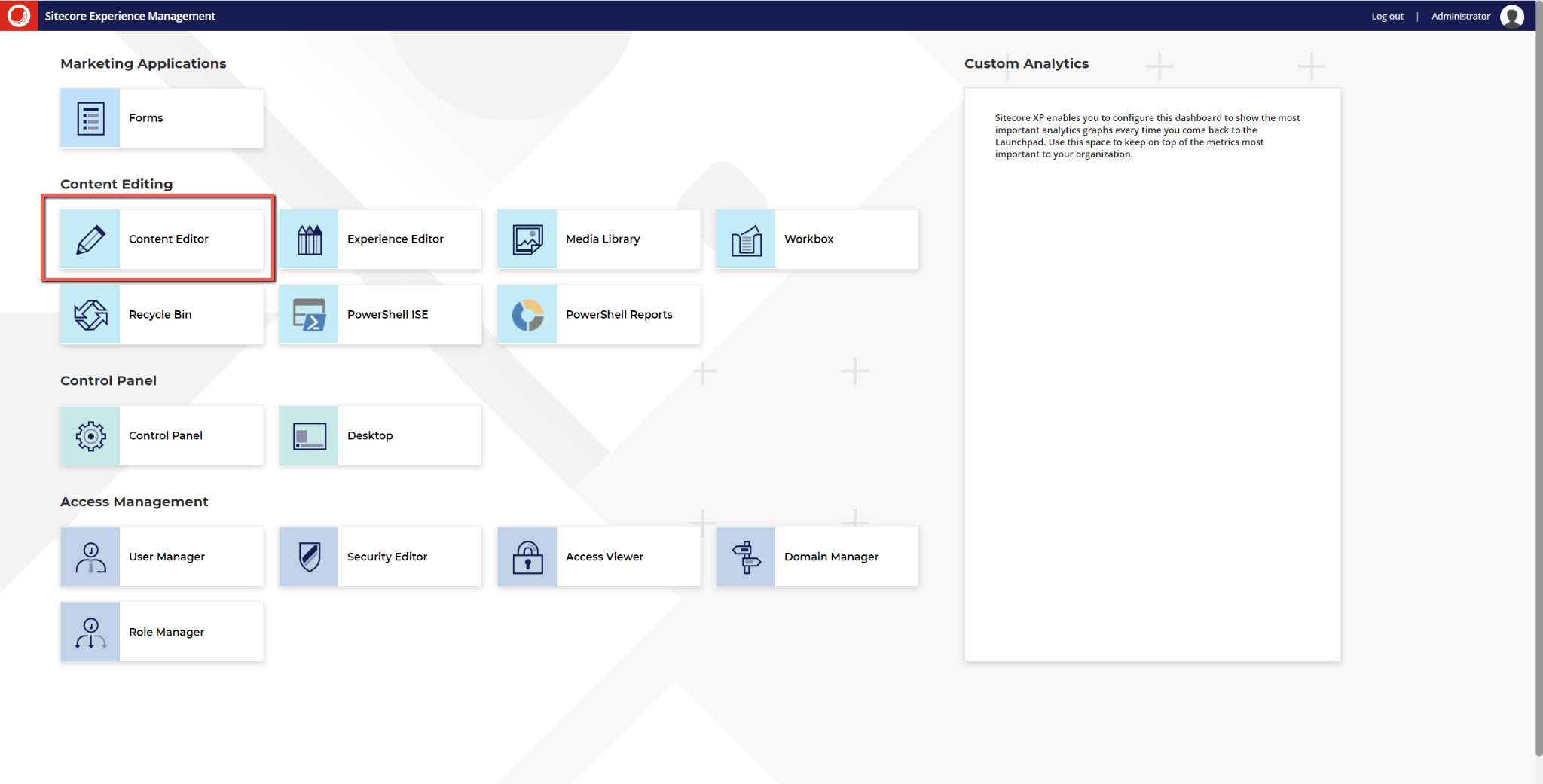Launch Content Editor by its label
1543x784 pixels.
pos(168,239)
